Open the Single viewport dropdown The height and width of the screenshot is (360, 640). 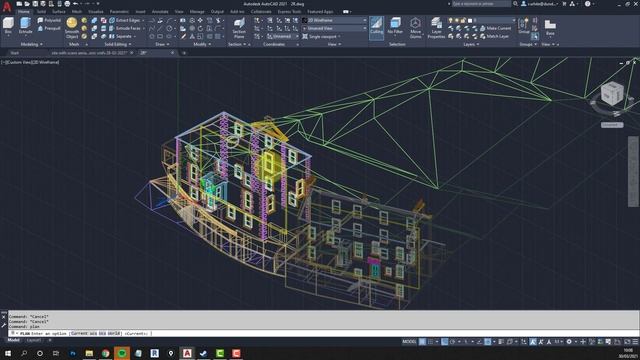point(321,36)
